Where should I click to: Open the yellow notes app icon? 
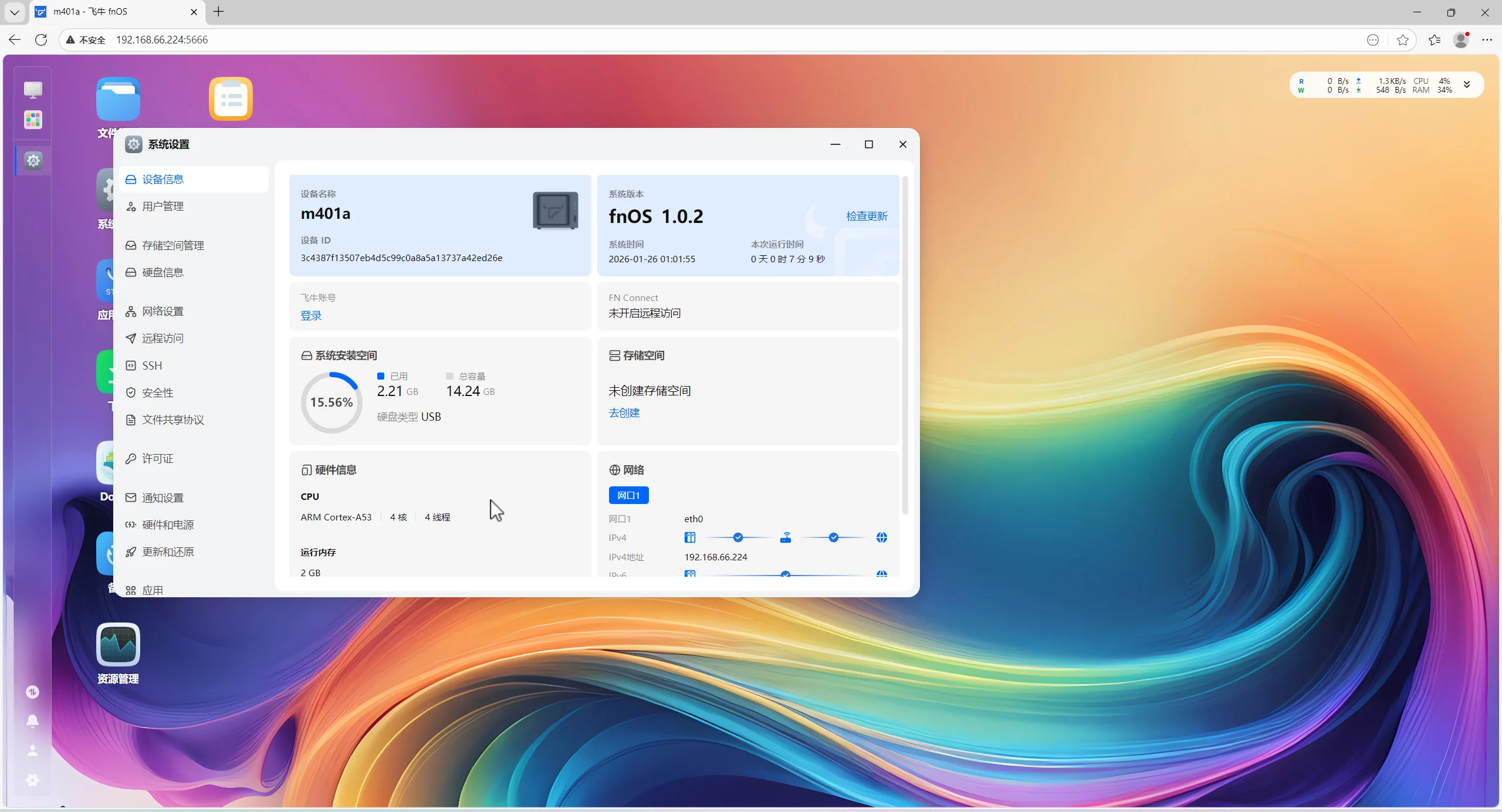click(231, 99)
